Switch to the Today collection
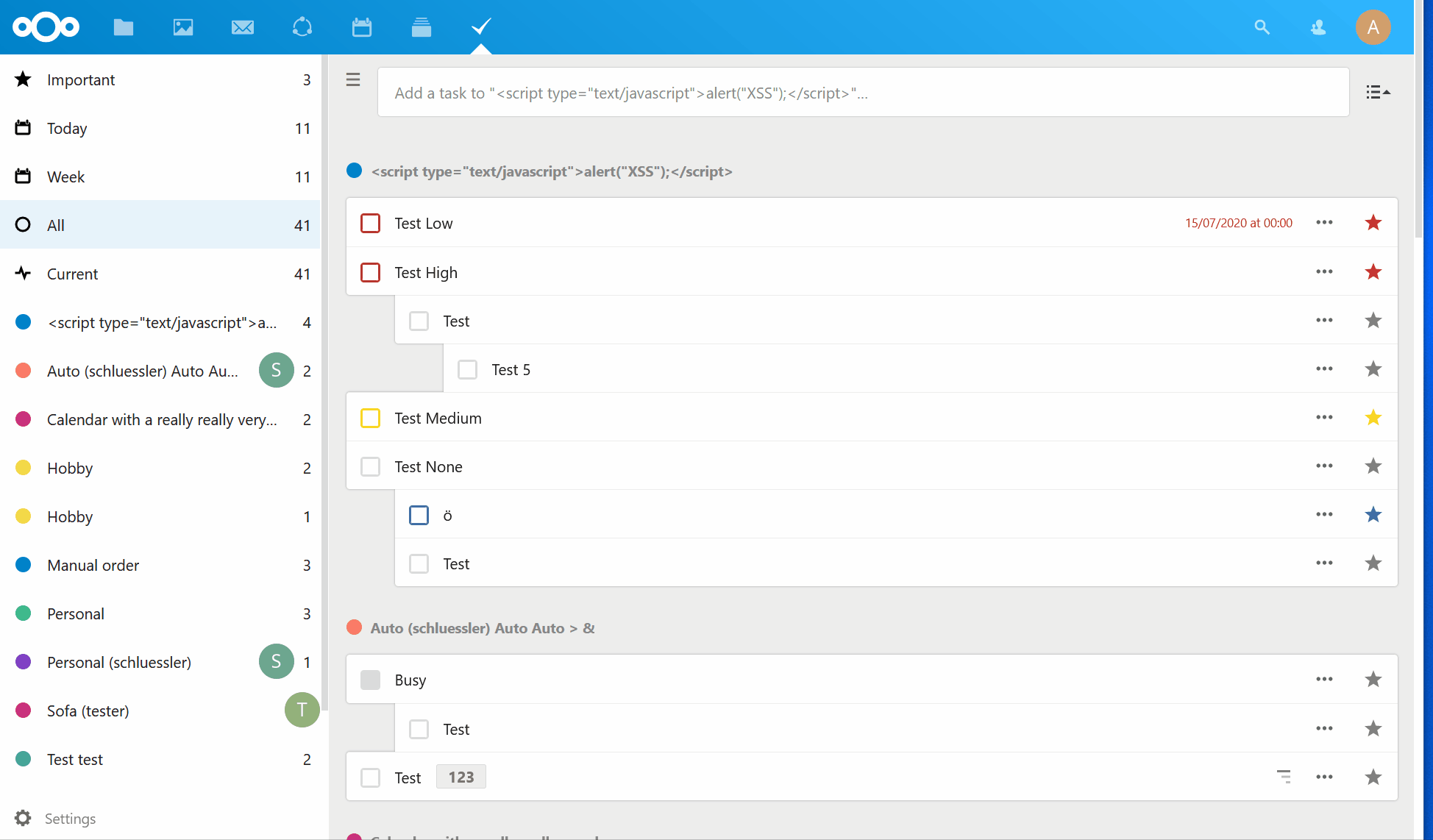1433x840 pixels. (67, 128)
